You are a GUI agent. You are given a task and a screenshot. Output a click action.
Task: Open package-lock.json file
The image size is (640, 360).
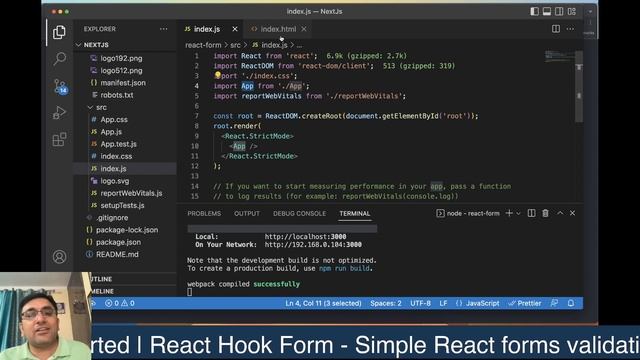[x=127, y=230]
